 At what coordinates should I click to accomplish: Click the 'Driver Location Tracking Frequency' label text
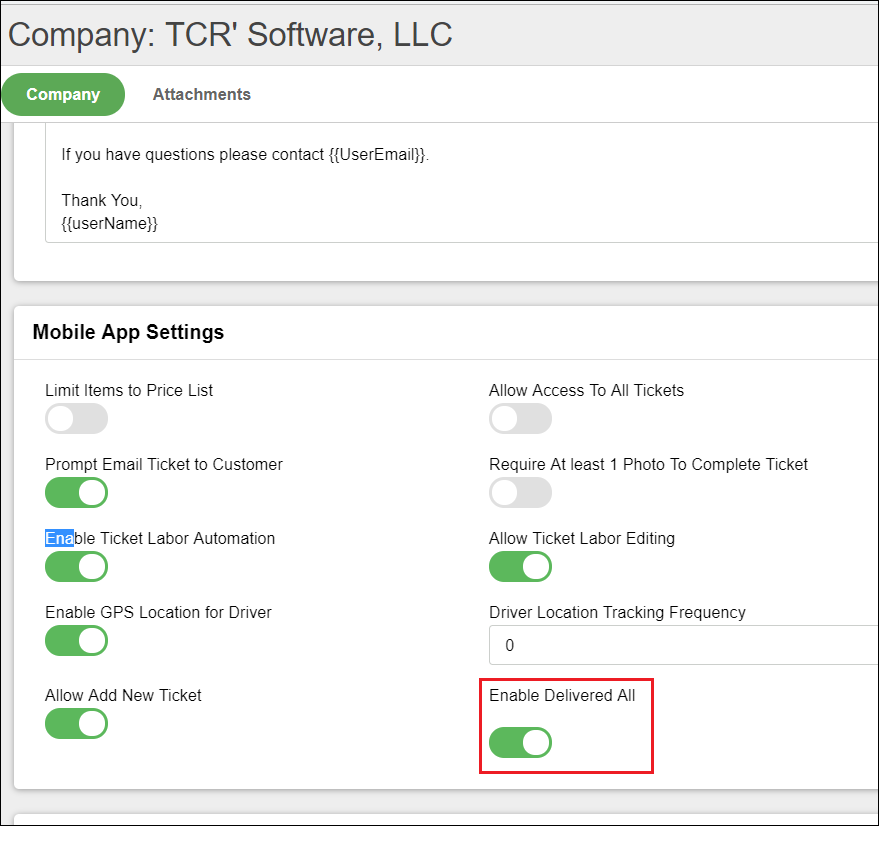click(617, 612)
